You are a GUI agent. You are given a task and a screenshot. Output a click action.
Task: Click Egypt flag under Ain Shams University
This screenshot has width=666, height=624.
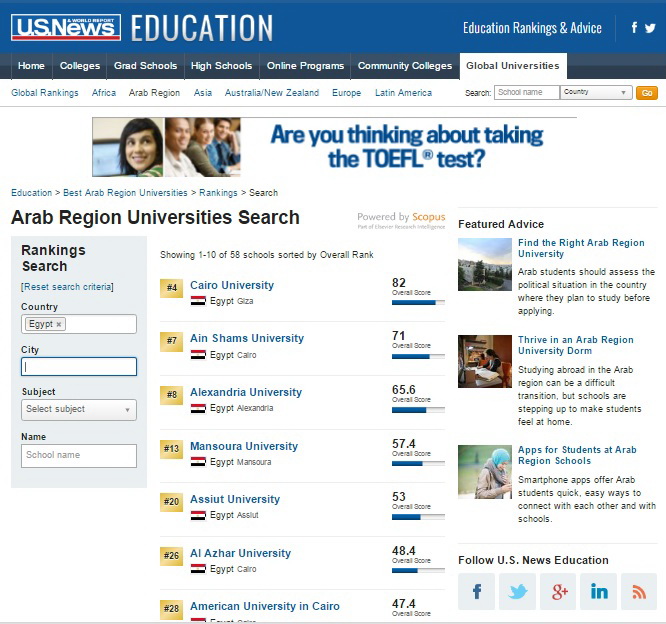click(198, 355)
